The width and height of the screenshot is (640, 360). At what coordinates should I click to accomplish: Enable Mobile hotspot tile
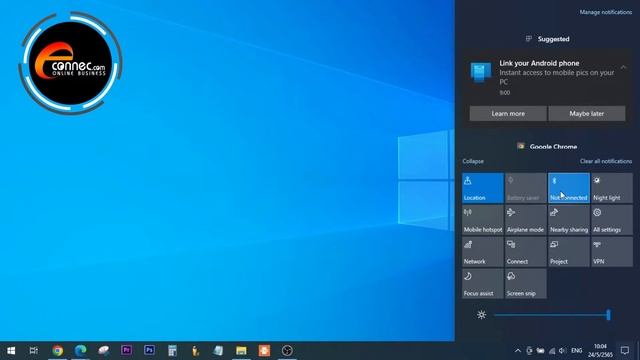point(482,220)
